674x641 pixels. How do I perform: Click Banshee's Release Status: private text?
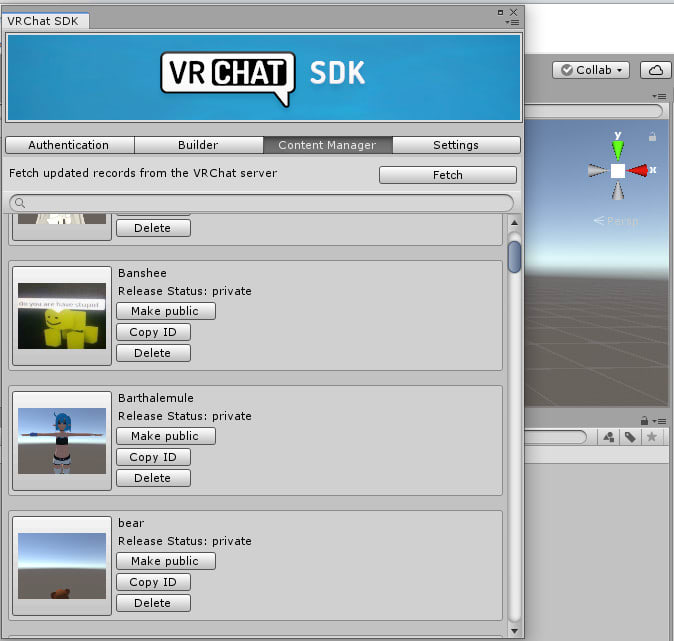click(185, 291)
